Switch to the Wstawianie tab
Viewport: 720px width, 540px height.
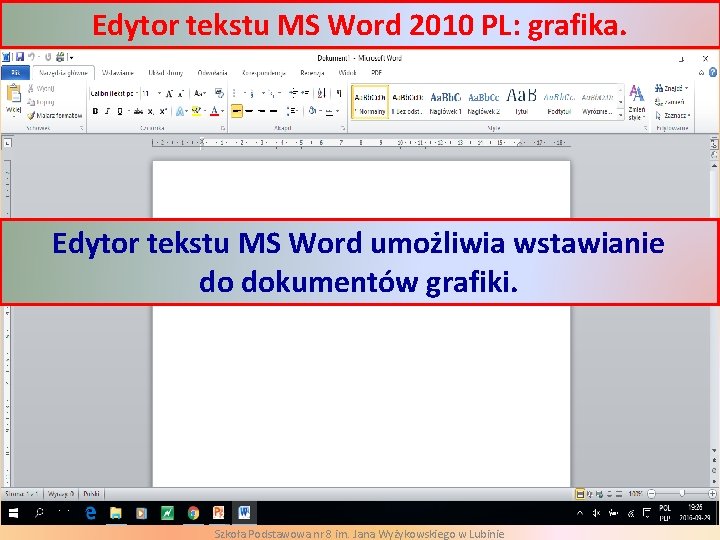tap(118, 73)
